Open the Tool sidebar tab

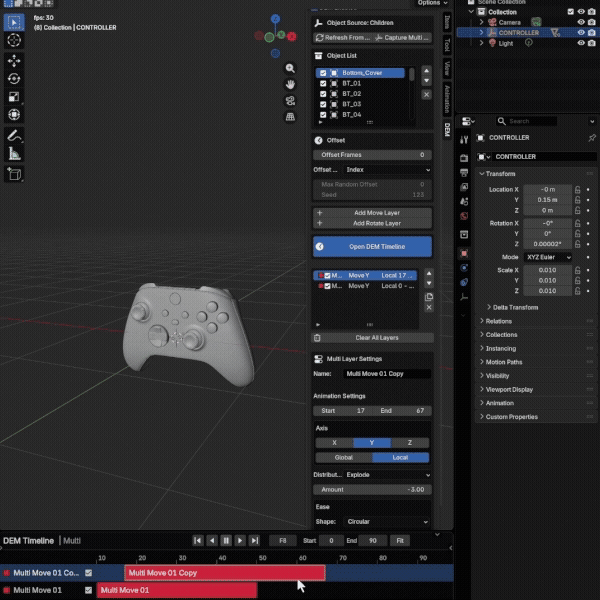(x=447, y=45)
